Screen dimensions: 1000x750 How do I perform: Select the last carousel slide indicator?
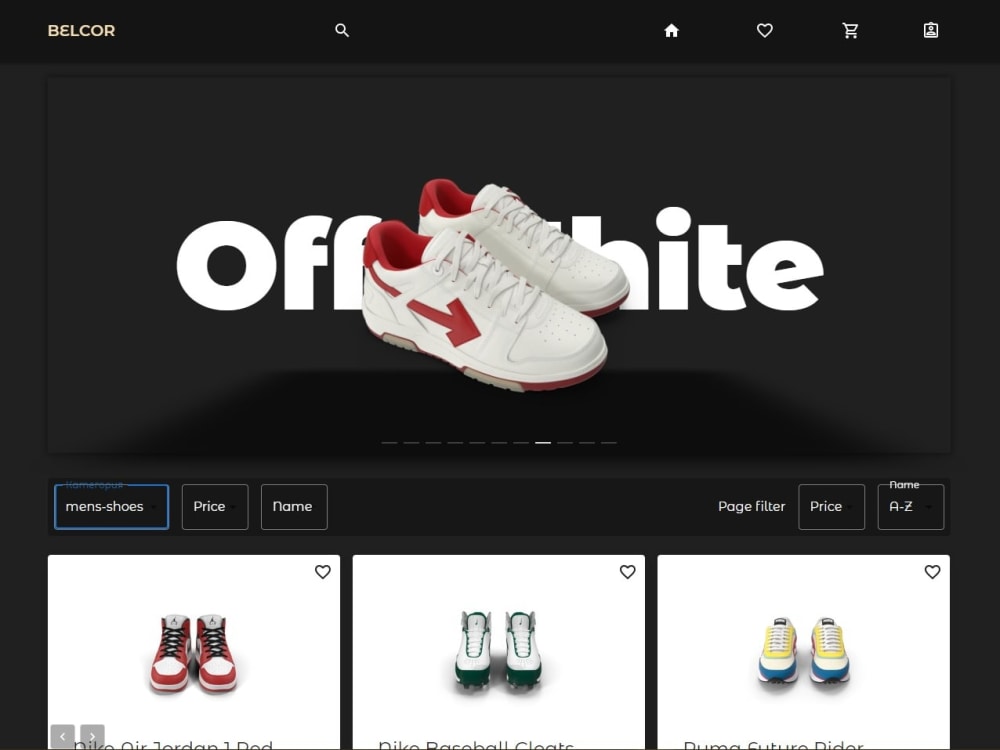pyautogui.click(x=608, y=442)
